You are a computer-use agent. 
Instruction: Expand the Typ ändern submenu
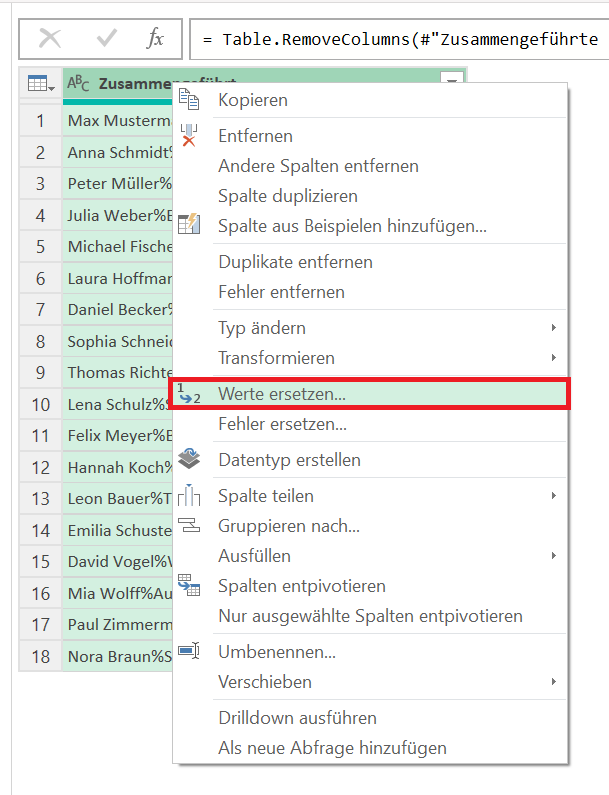pyautogui.click(x=554, y=328)
